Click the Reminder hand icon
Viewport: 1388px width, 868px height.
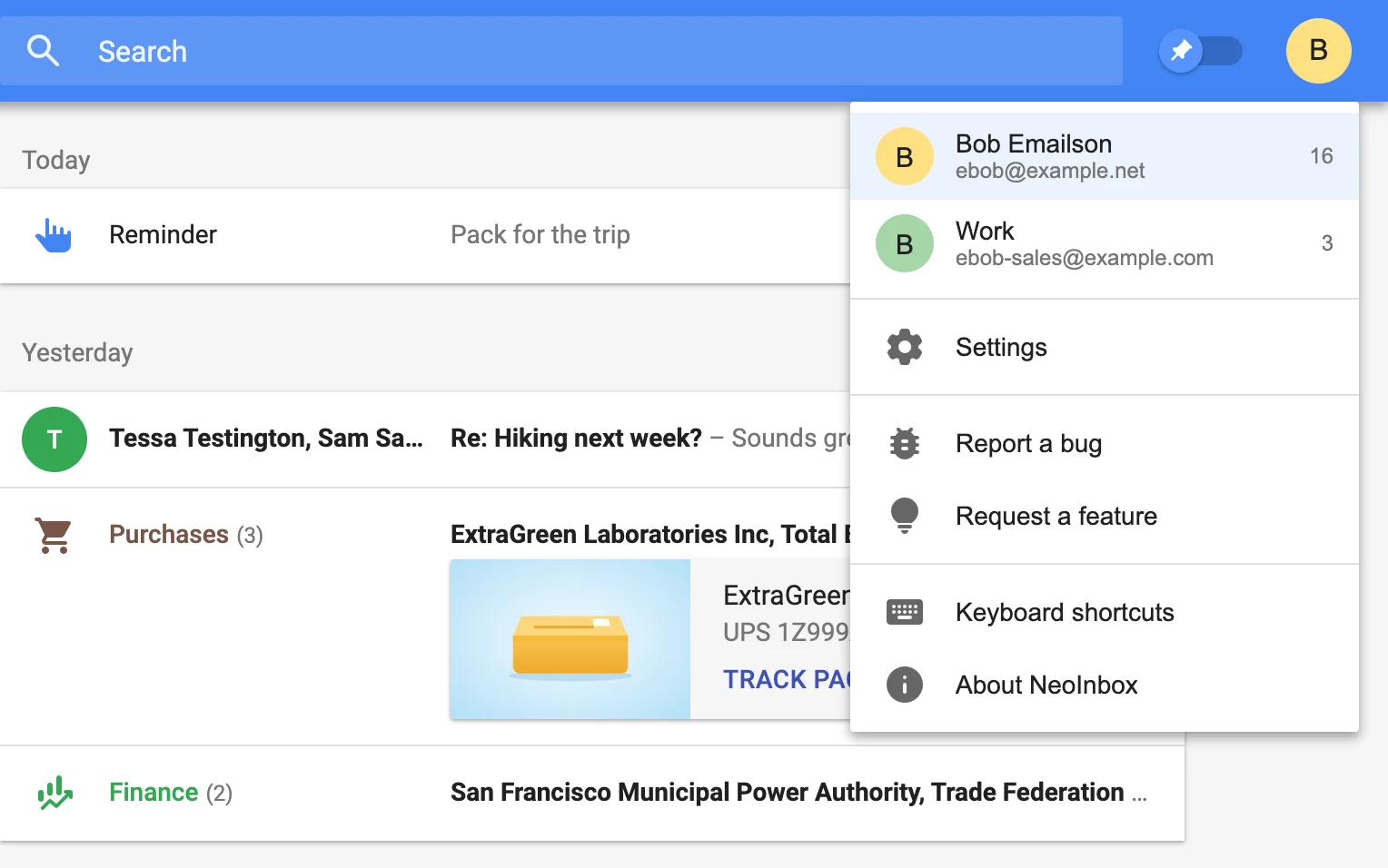click(54, 235)
